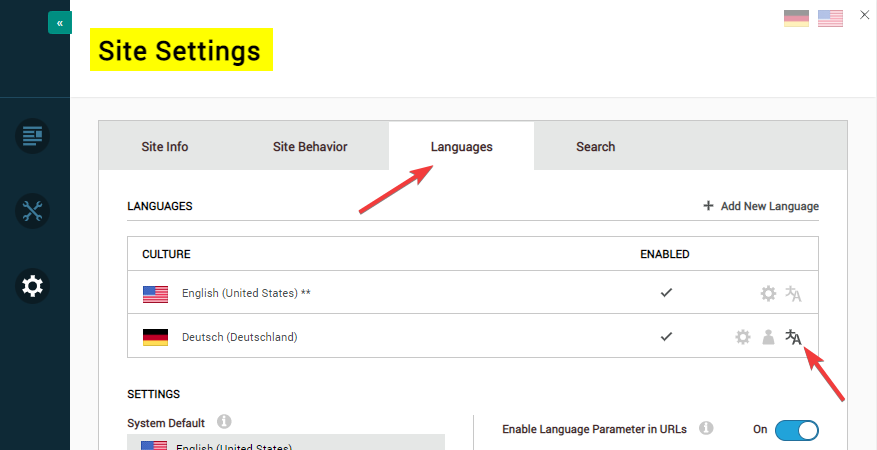Image resolution: width=877 pixels, height=450 pixels.
Task: Open the Settings gear in sidebar
Action: click(32, 286)
